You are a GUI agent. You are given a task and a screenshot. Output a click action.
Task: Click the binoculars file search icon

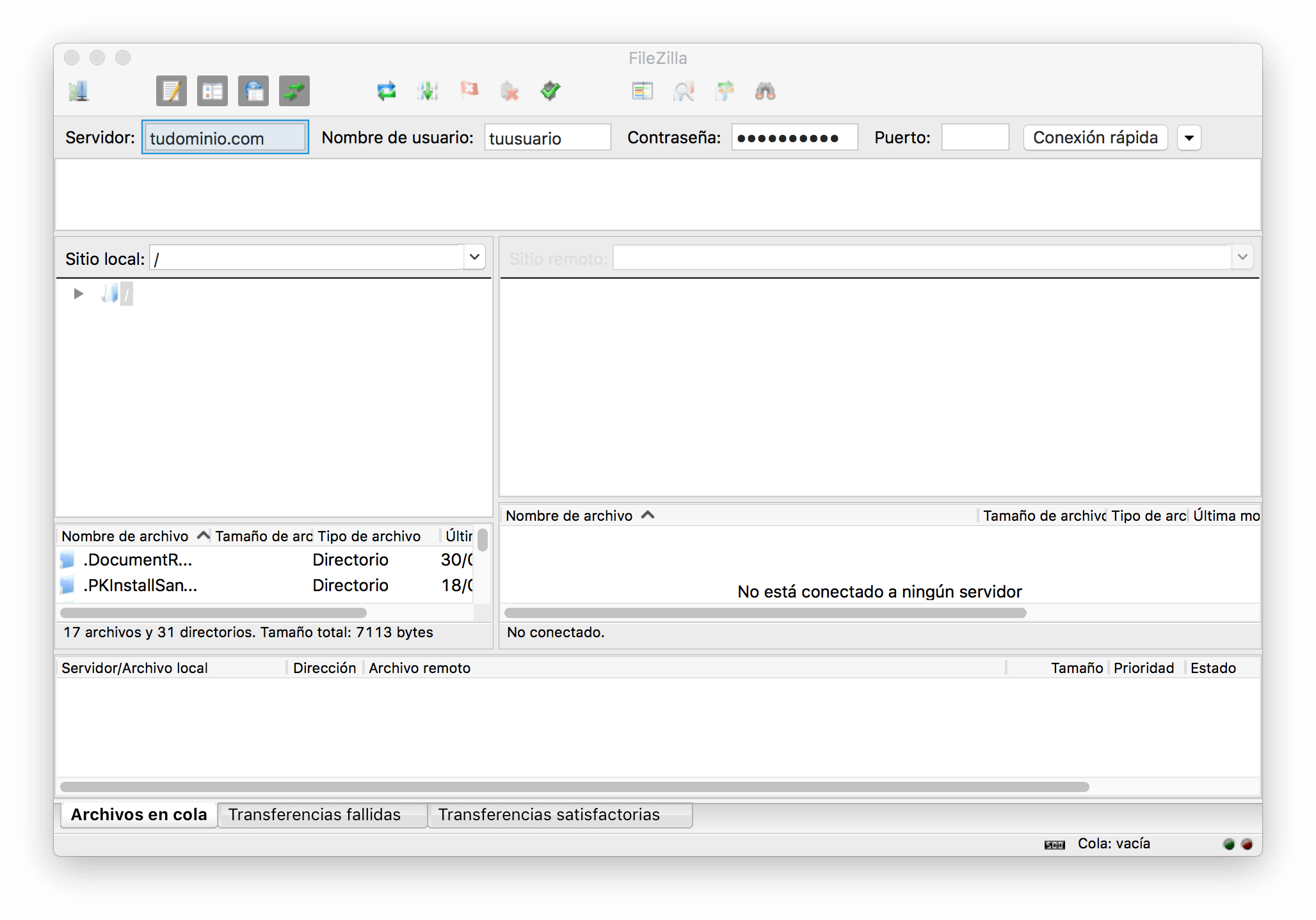point(766,91)
